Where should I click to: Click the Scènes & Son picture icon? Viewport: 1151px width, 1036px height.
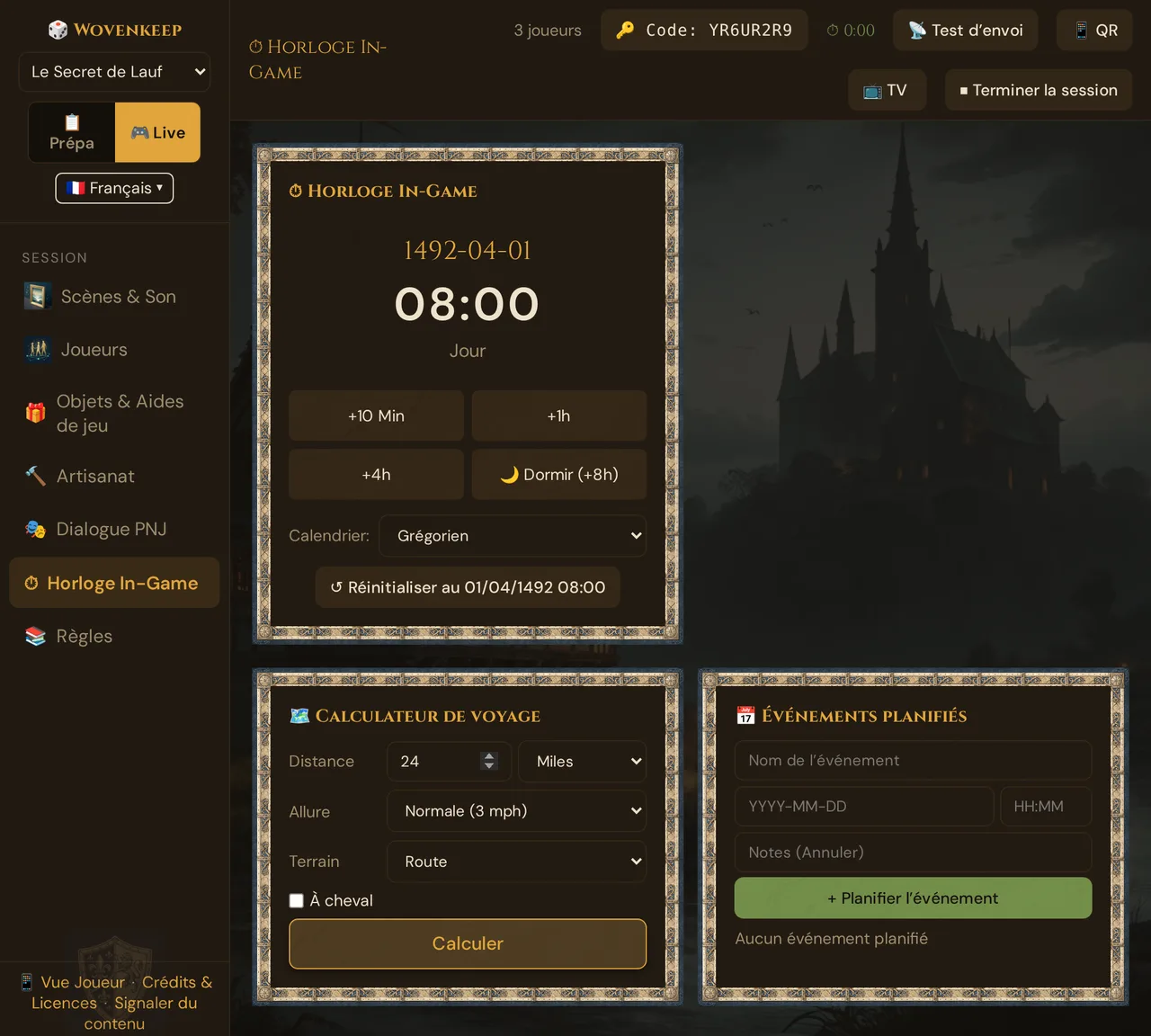tap(36, 296)
